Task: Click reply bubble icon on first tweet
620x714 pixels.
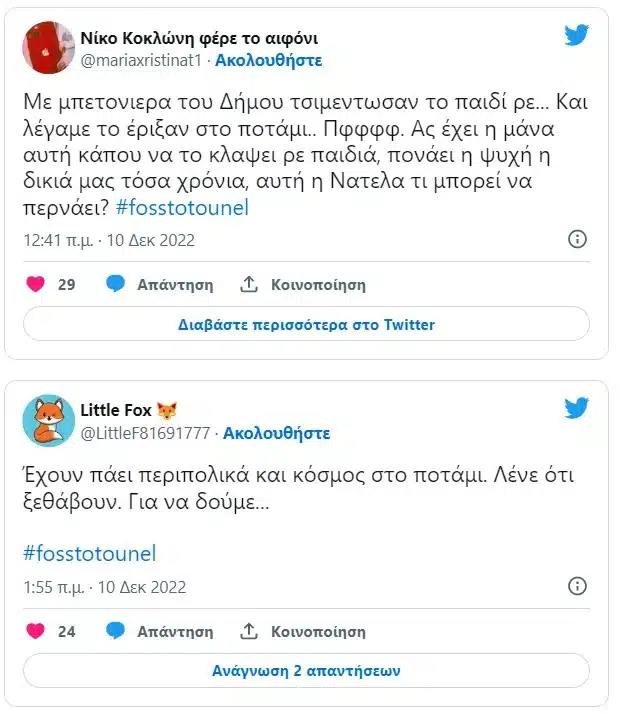Action: (115, 284)
